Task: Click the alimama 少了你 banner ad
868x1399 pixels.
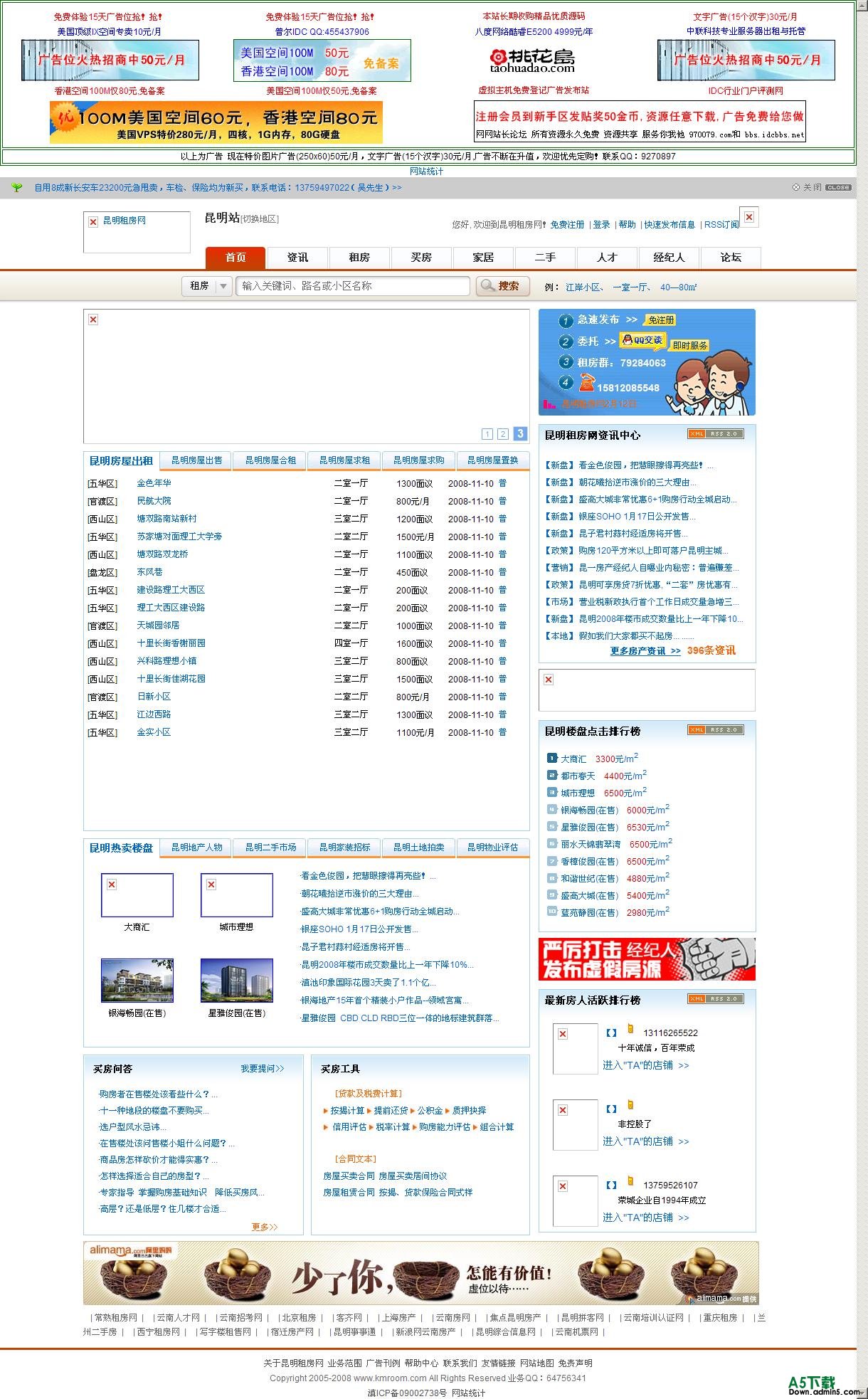Action: click(x=421, y=1273)
